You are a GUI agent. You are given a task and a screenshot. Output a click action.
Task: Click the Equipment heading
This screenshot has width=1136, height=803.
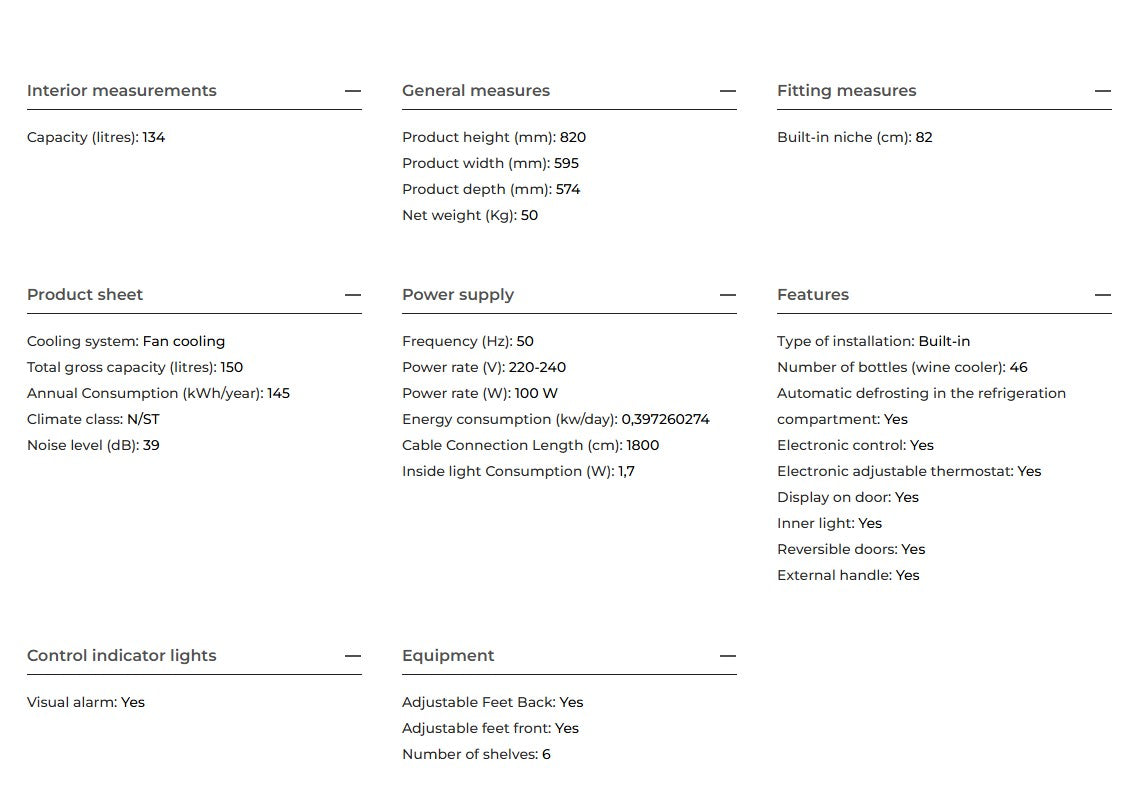(448, 655)
